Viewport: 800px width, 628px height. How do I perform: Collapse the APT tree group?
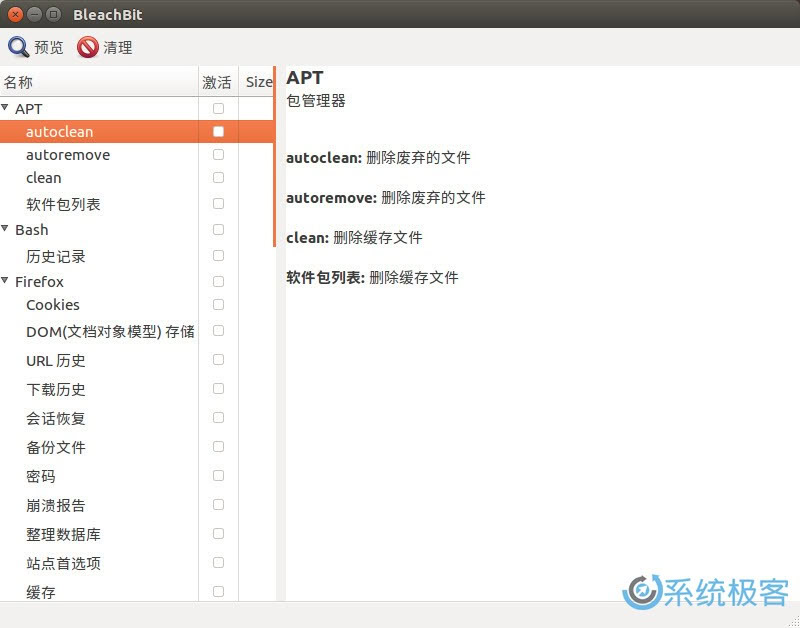pyautogui.click(x=5, y=108)
